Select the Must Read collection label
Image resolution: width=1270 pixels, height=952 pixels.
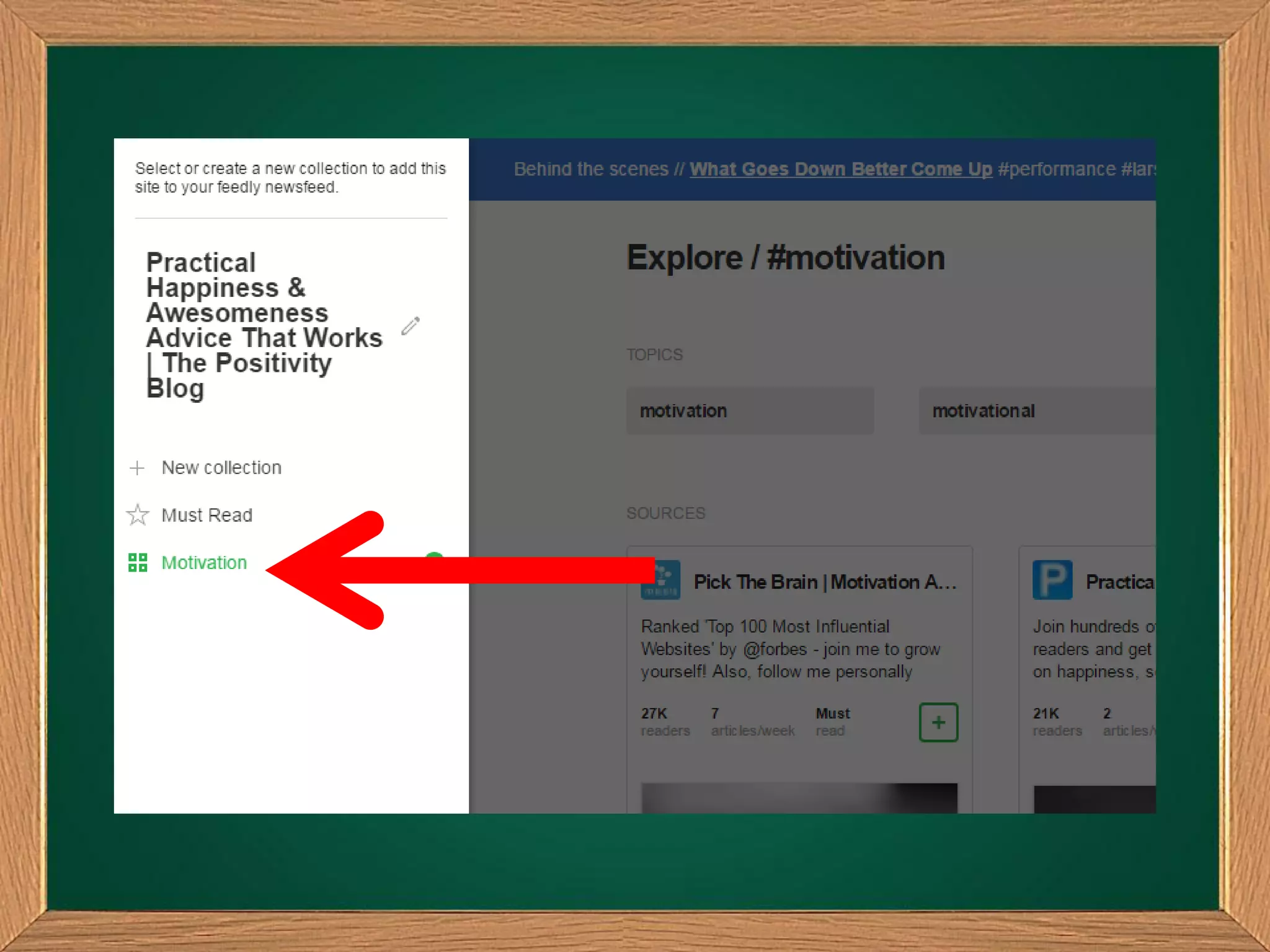tap(206, 515)
